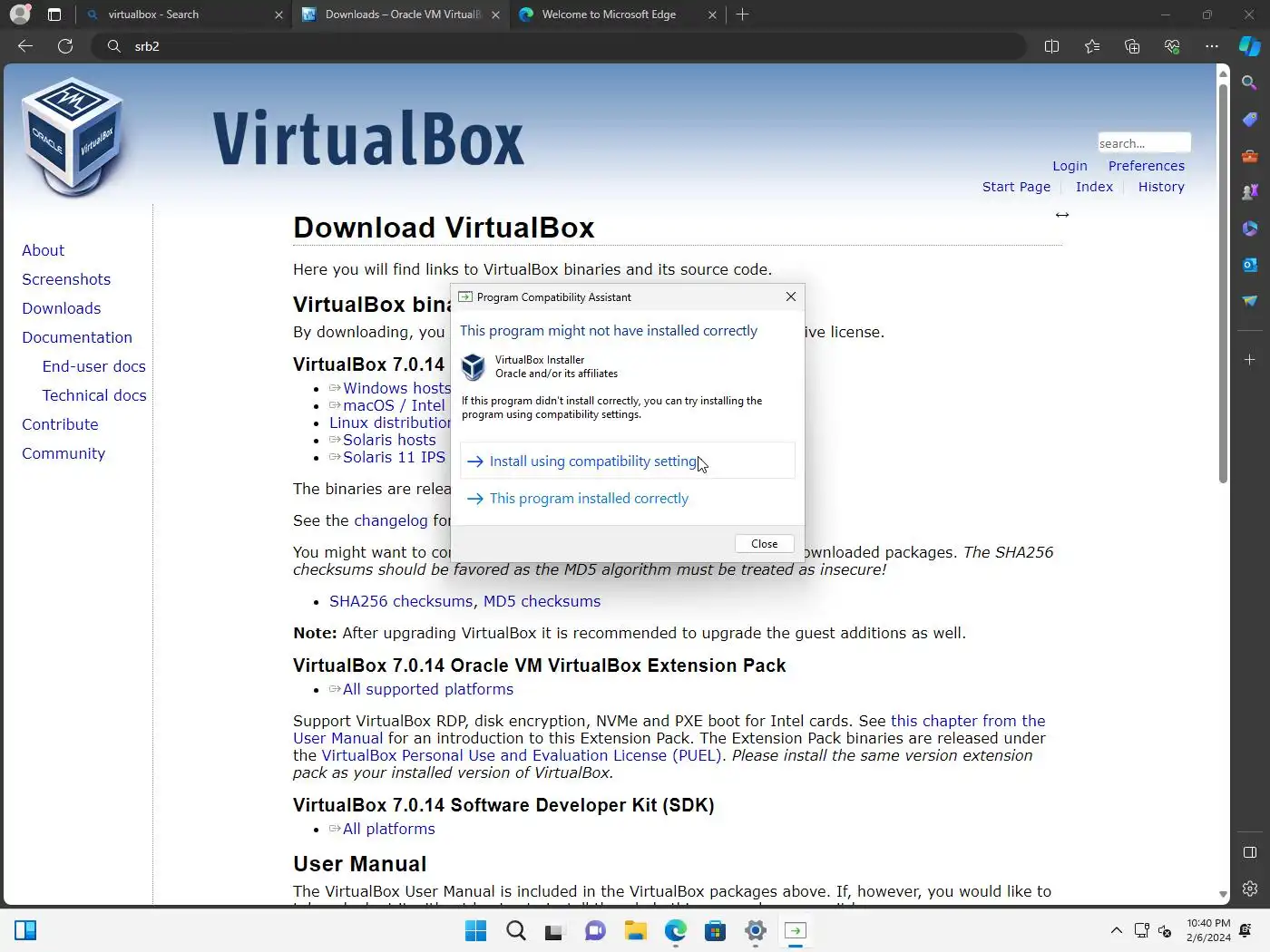Click the address bar containing srb2
Screen dimensions: 1270x952
(x=559, y=46)
